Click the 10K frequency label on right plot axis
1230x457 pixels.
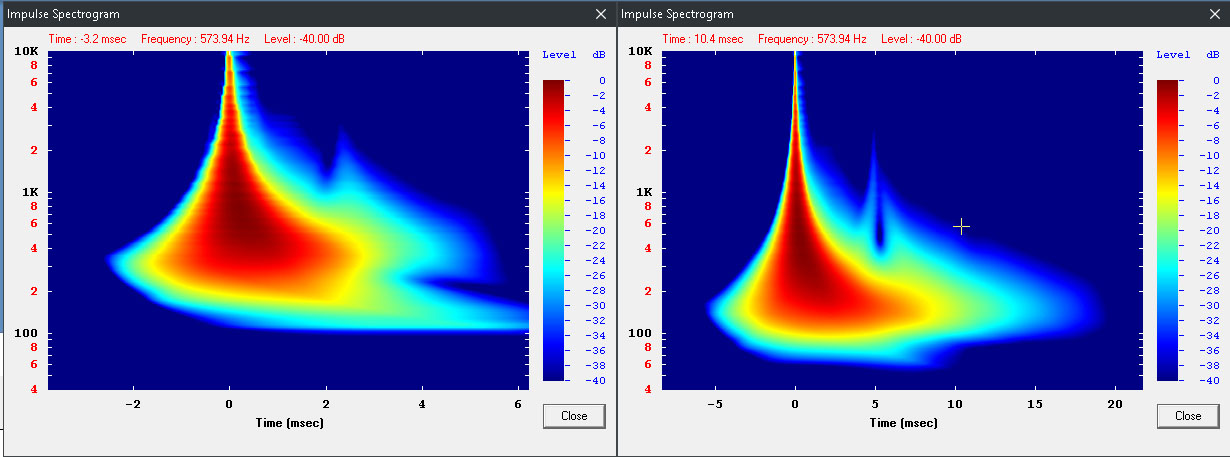pos(642,52)
